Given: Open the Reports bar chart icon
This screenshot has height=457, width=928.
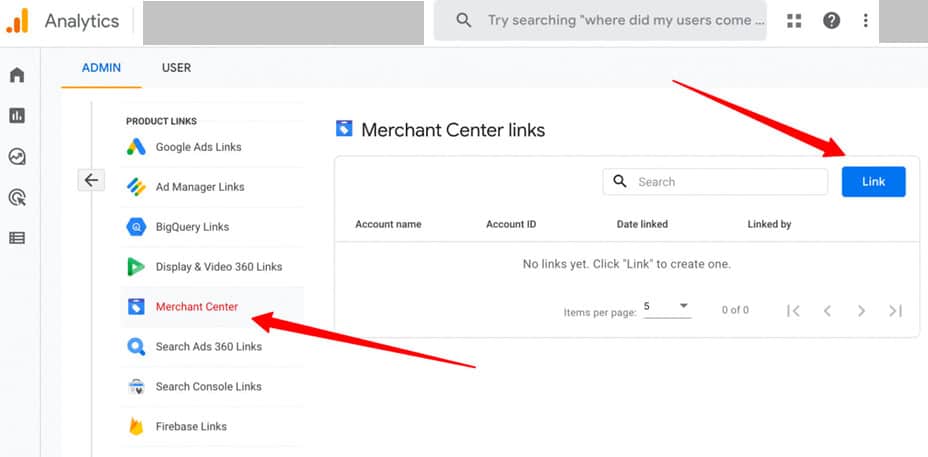Looking at the screenshot, I should click(17, 115).
